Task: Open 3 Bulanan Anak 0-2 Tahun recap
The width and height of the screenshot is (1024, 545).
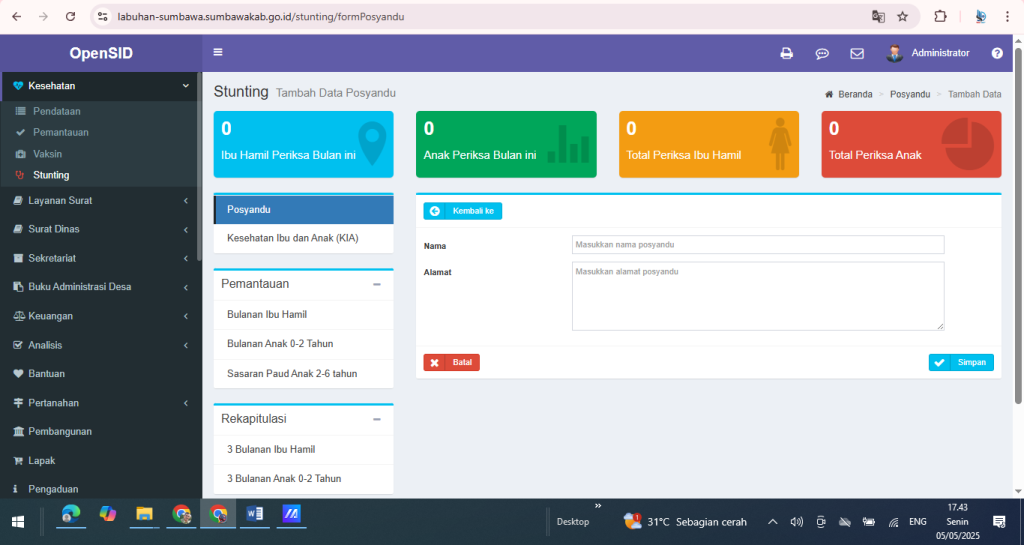Action: 304,479
